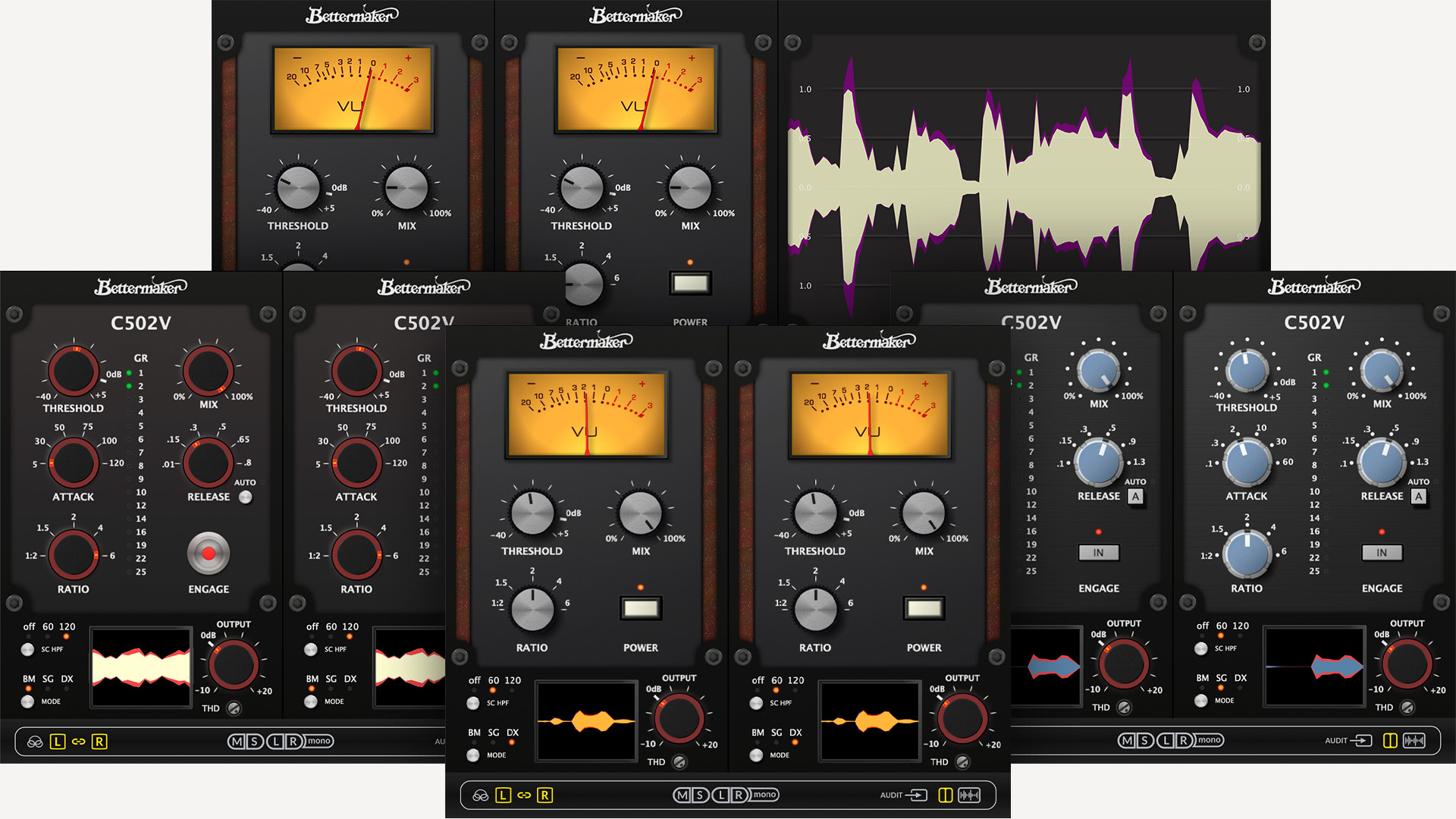Toggle the POWER switch on the front-left VU unit
This screenshot has width=1456, height=819.
tap(640, 608)
